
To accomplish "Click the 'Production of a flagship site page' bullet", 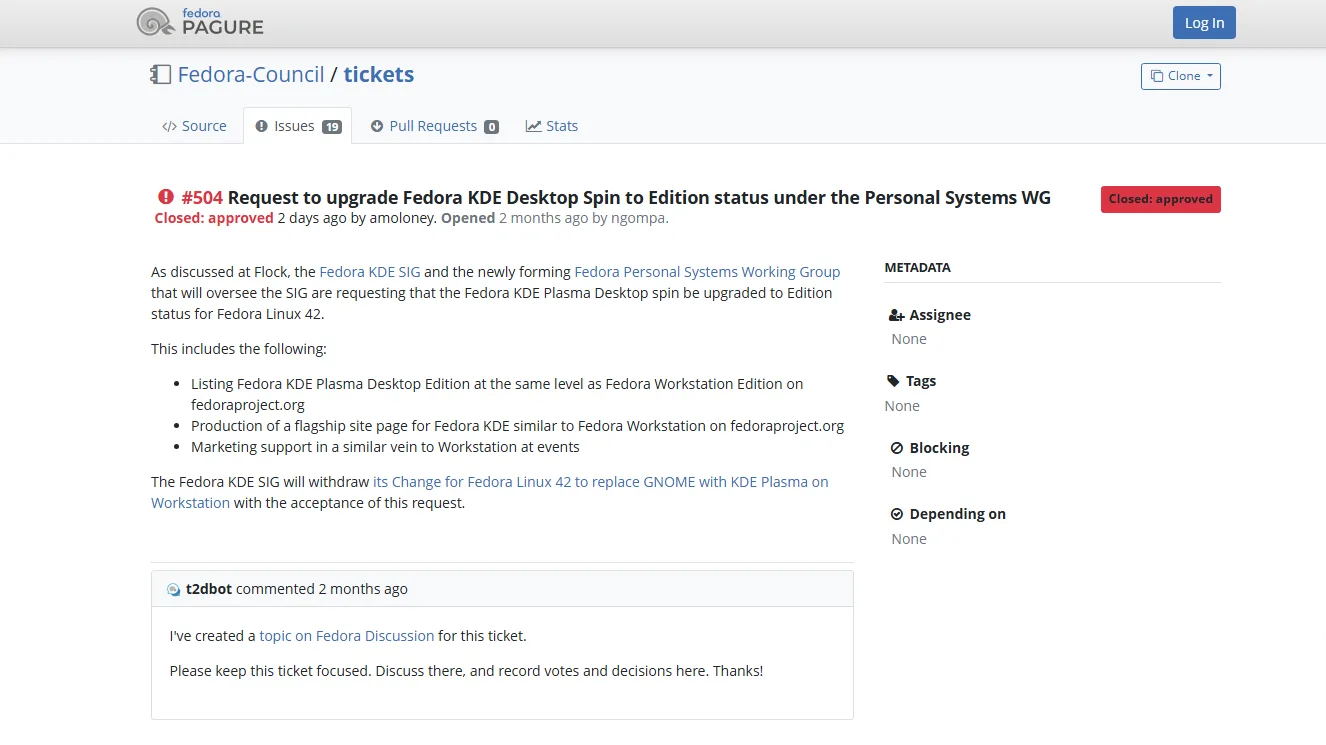I will pyautogui.click(x=517, y=426).
